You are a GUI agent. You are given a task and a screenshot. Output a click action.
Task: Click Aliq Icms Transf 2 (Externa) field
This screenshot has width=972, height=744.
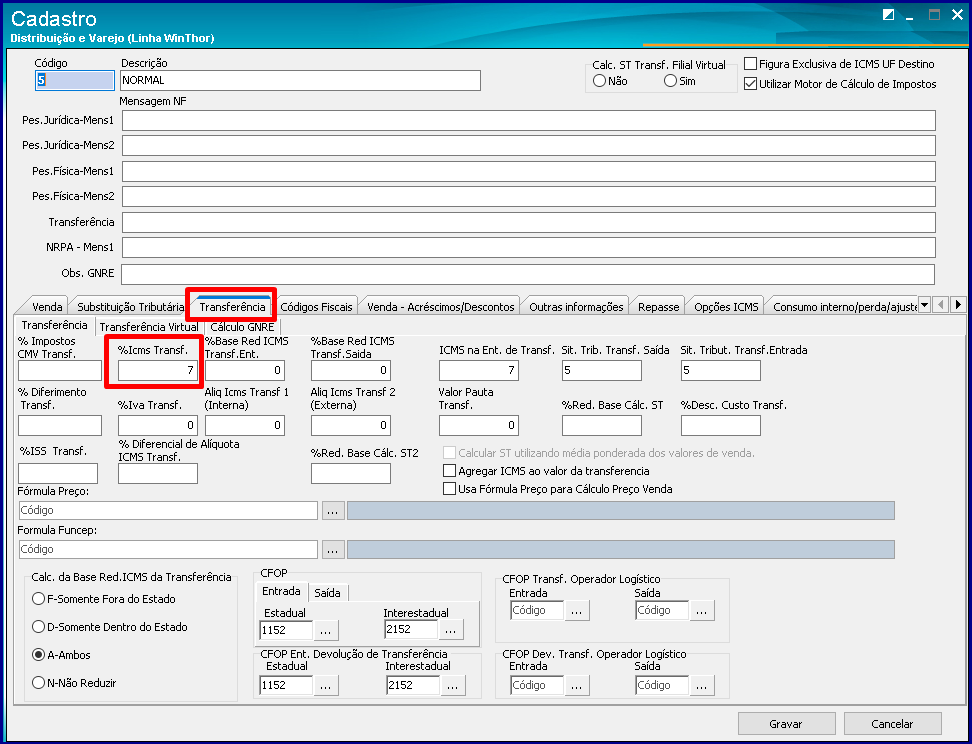(x=351, y=425)
